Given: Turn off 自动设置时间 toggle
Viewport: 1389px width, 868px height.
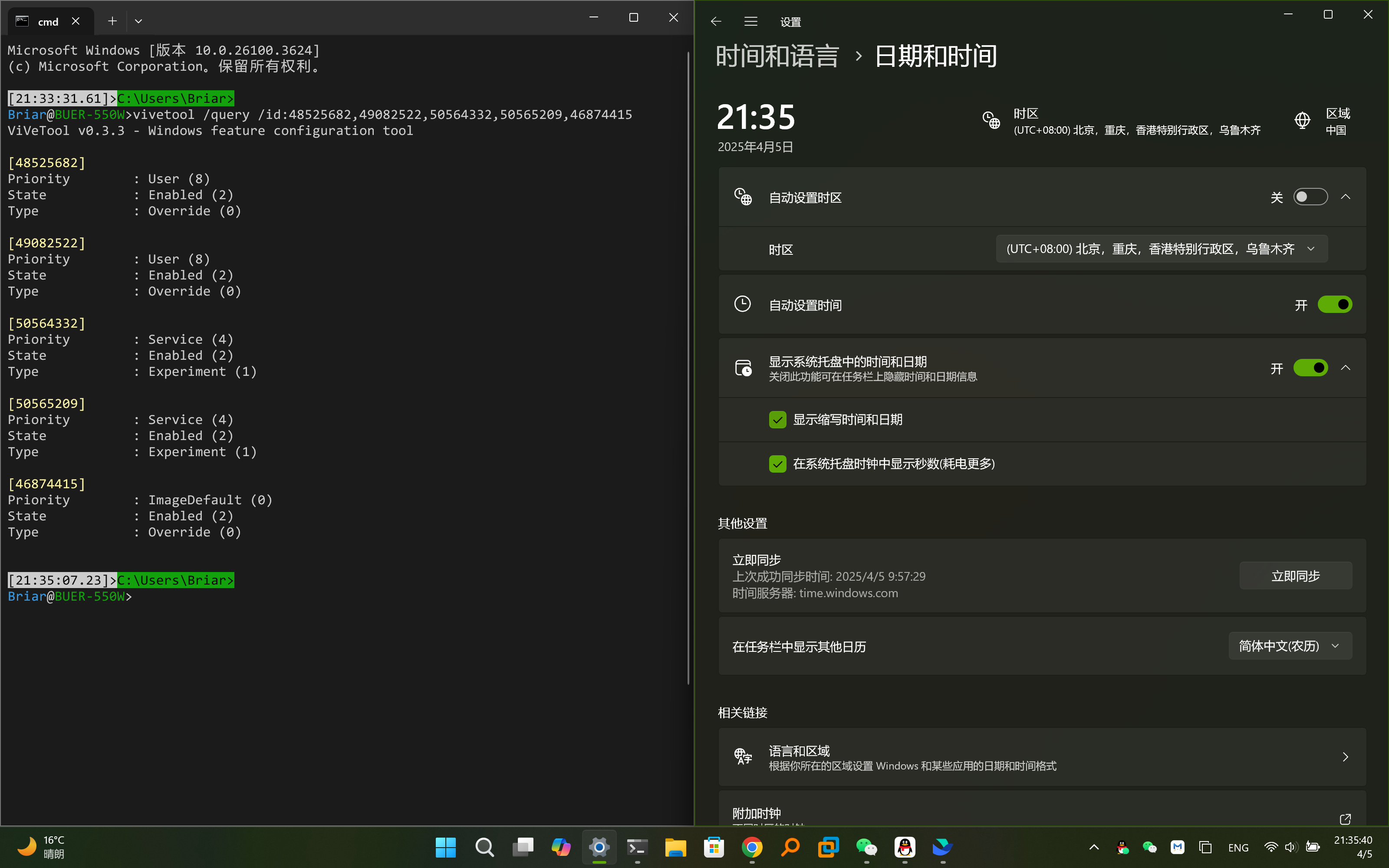Looking at the screenshot, I should tap(1334, 305).
